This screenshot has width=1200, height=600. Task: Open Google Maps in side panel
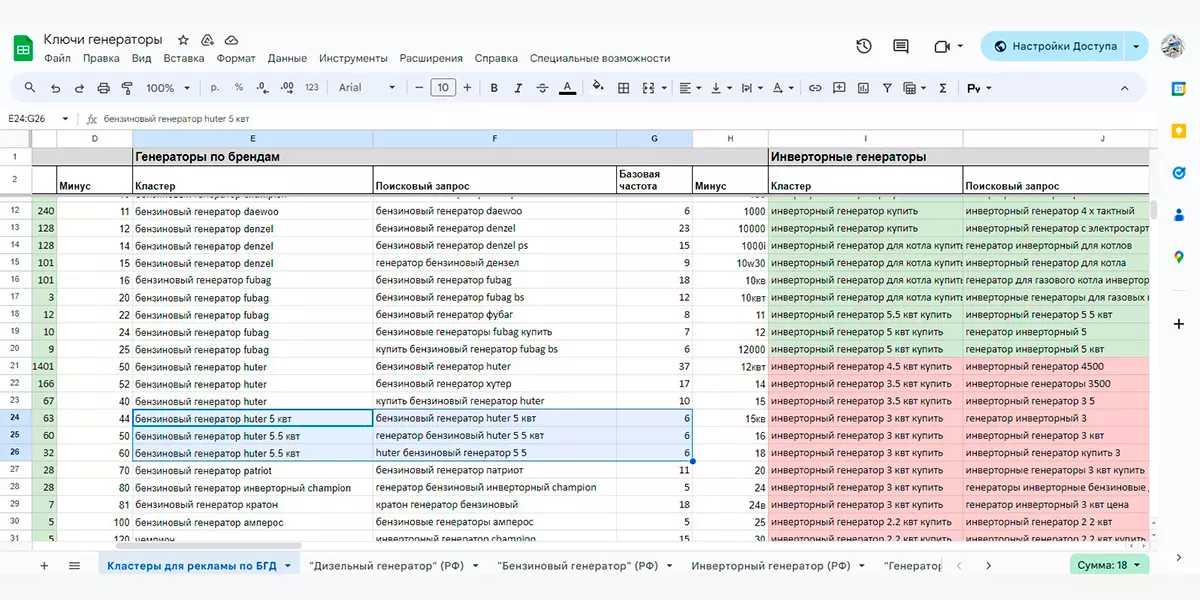point(1179,257)
